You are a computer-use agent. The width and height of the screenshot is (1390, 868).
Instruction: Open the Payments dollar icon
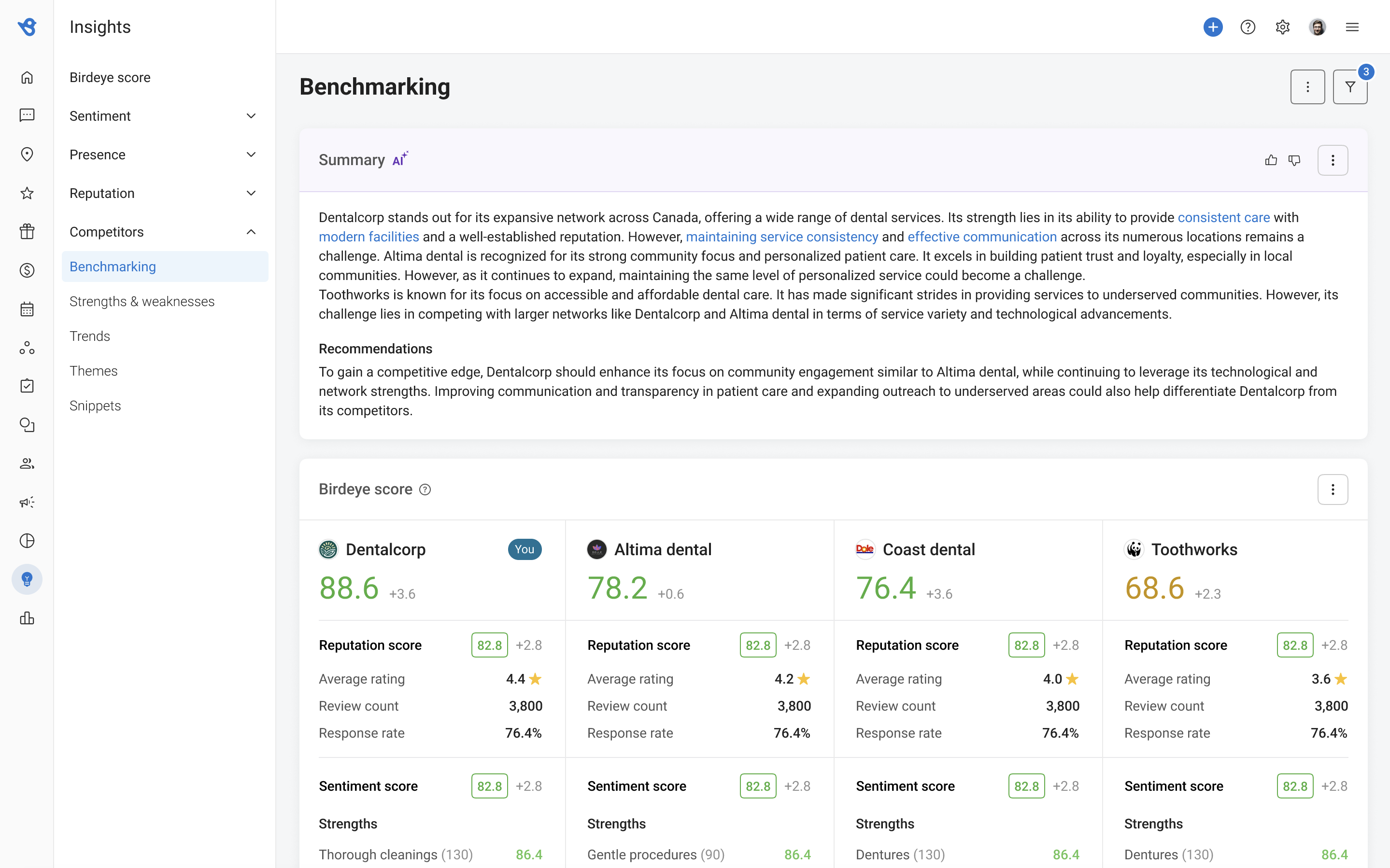pos(27,270)
